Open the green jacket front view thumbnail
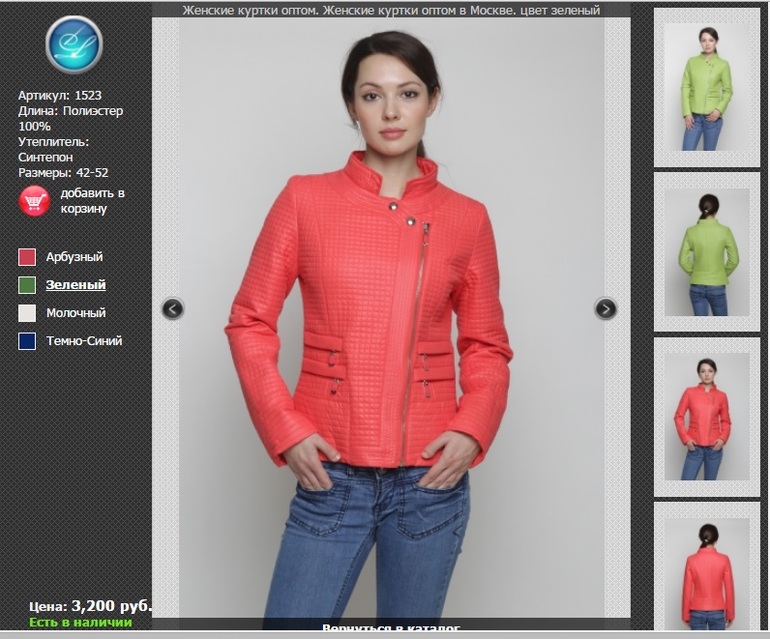 [x=707, y=88]
